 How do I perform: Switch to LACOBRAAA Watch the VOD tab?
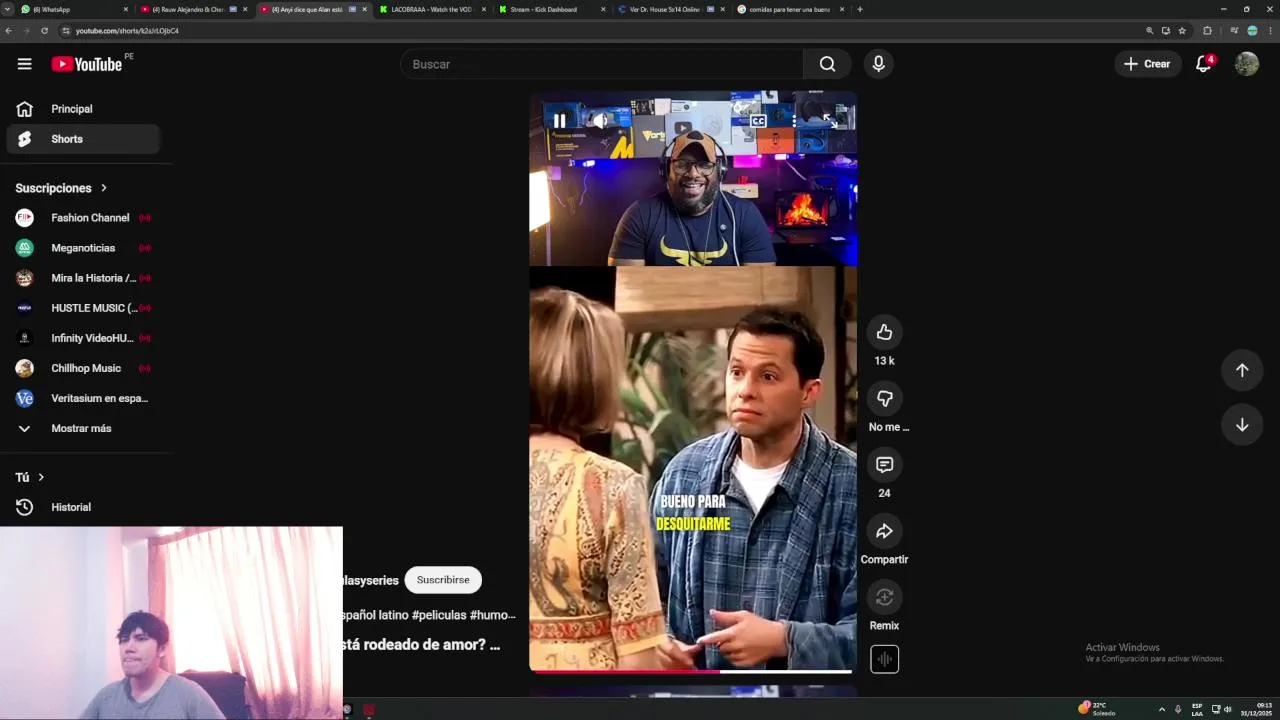[433, 9]
